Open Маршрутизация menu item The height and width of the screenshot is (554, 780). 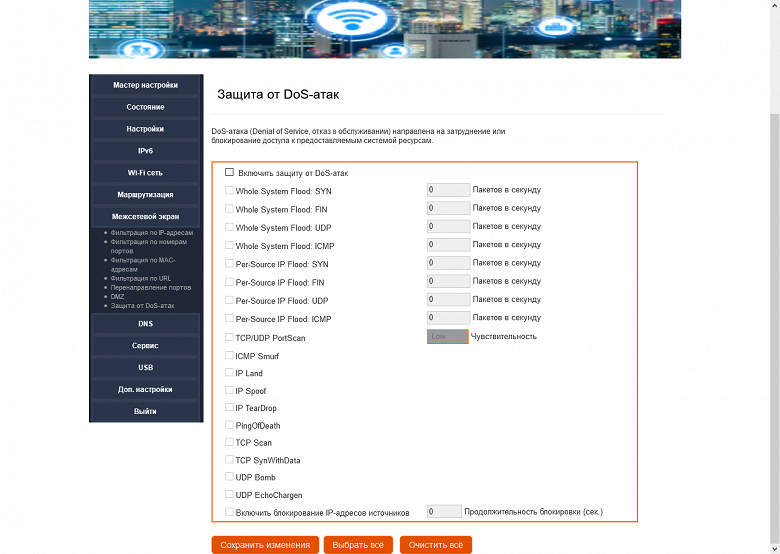pos(145,194)
